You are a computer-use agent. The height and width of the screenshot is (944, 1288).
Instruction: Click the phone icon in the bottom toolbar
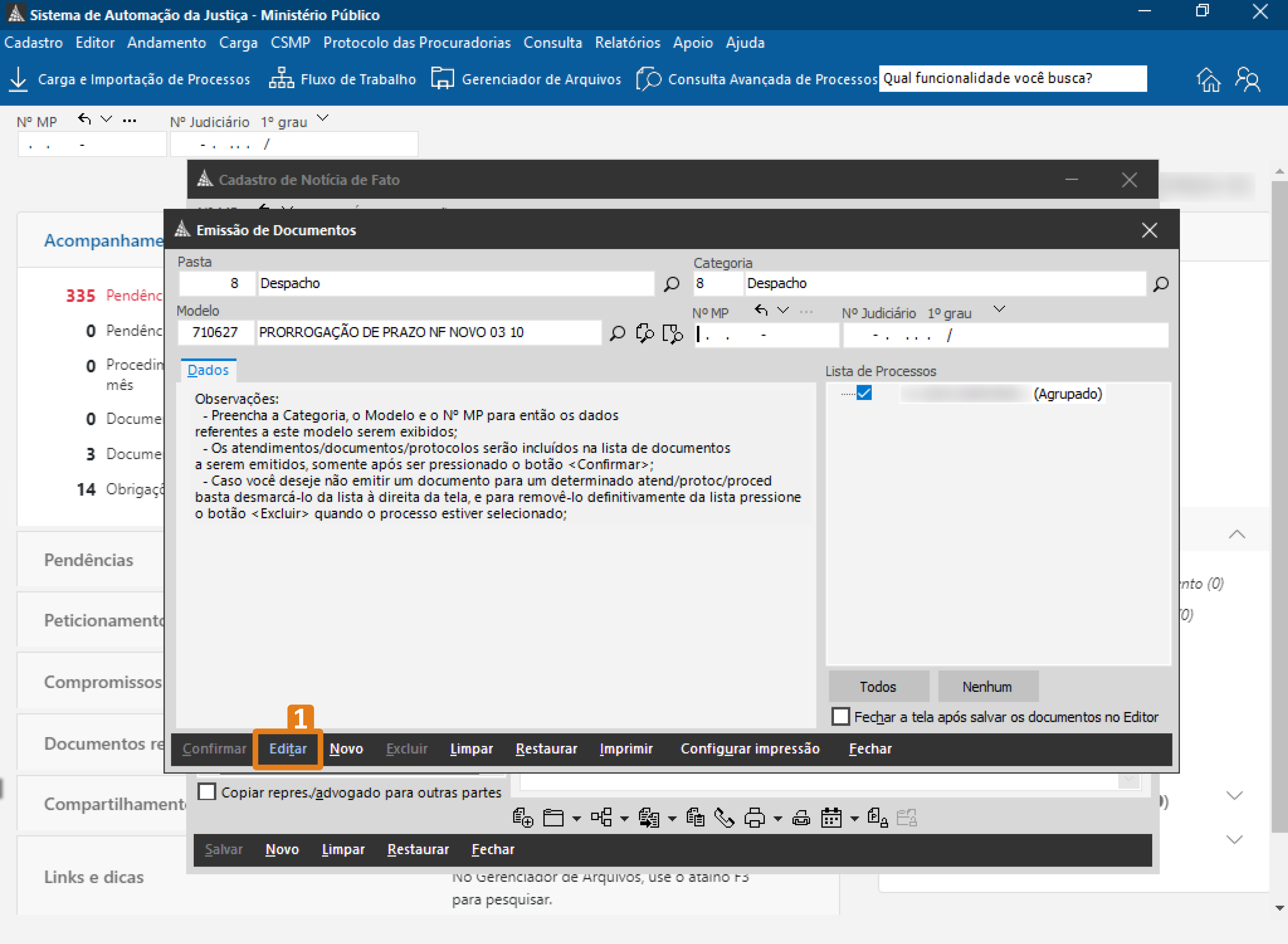click(x=724, y=818)
